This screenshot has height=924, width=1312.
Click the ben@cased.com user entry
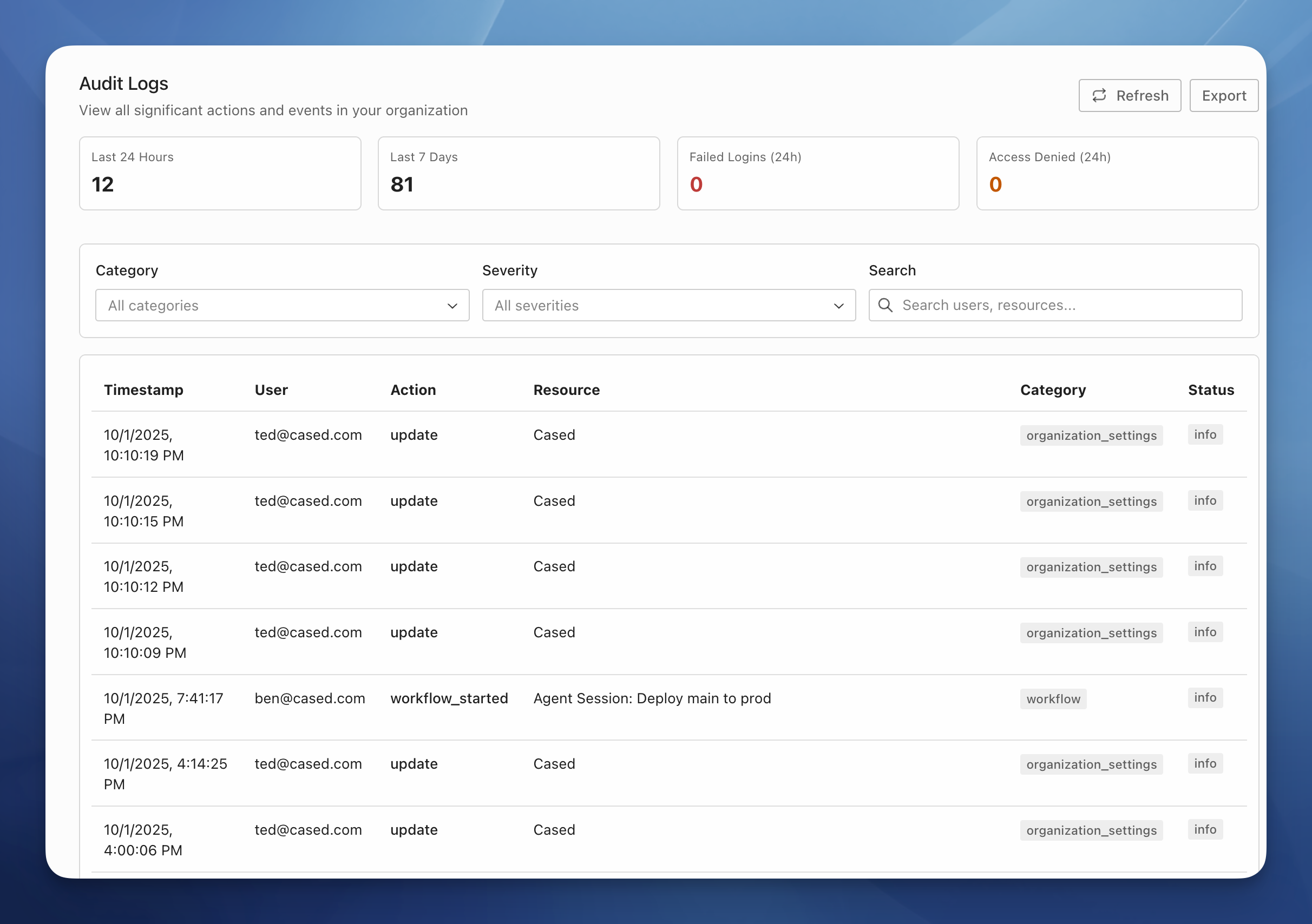pos(309,698)
